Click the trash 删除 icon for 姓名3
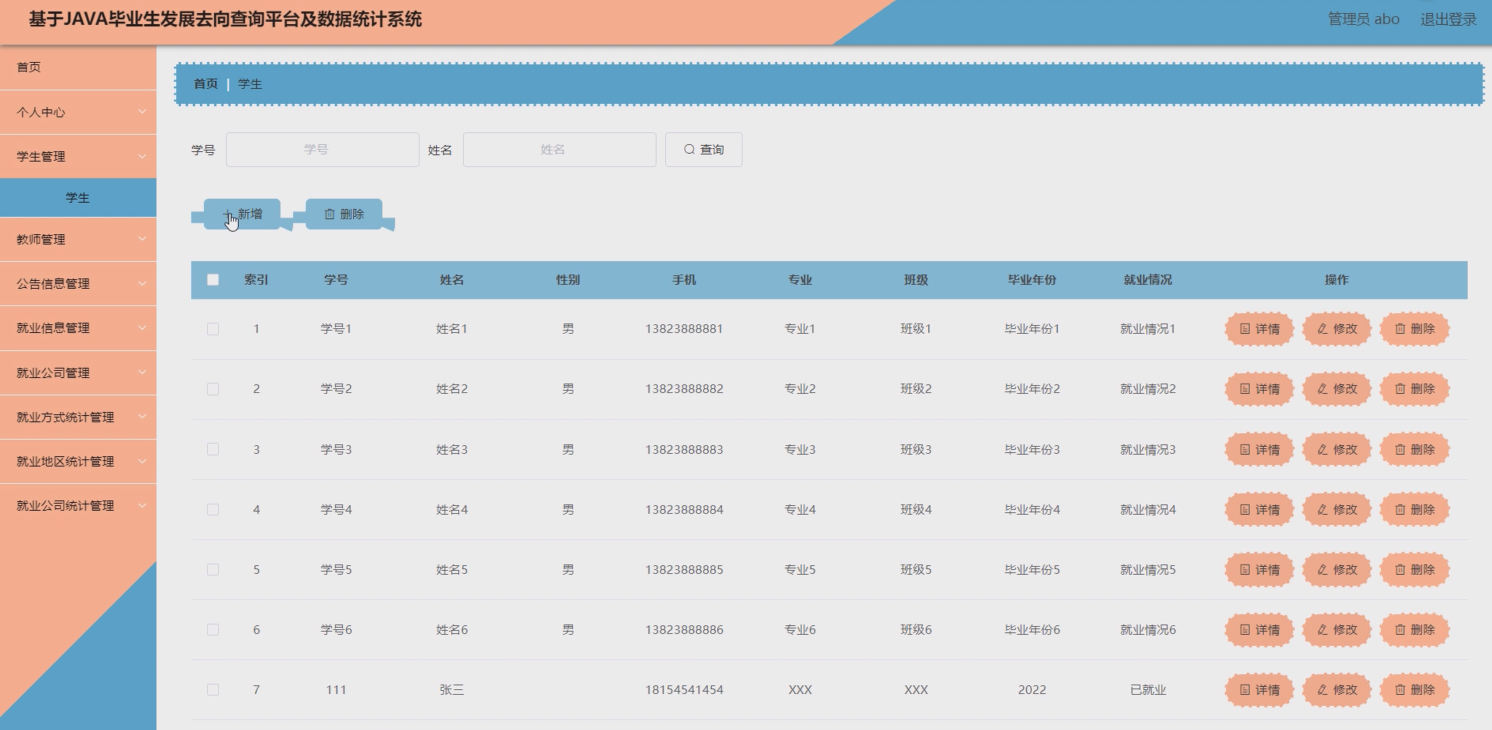The width and height of the screenshot is (1492, 730). [1402, 449]
